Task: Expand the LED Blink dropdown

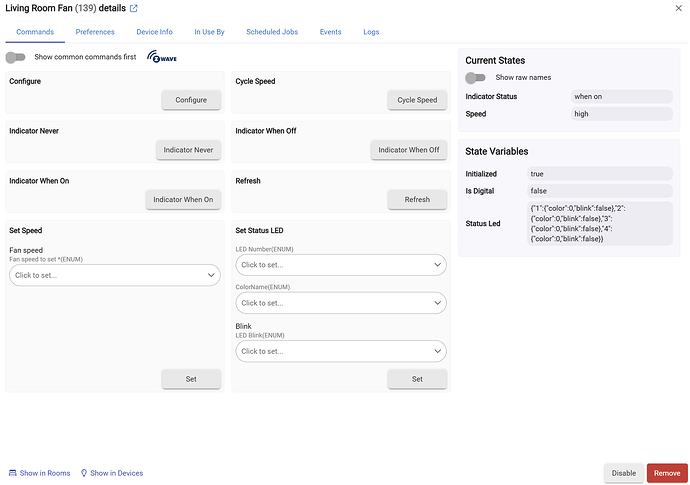Action: point(340,351)
